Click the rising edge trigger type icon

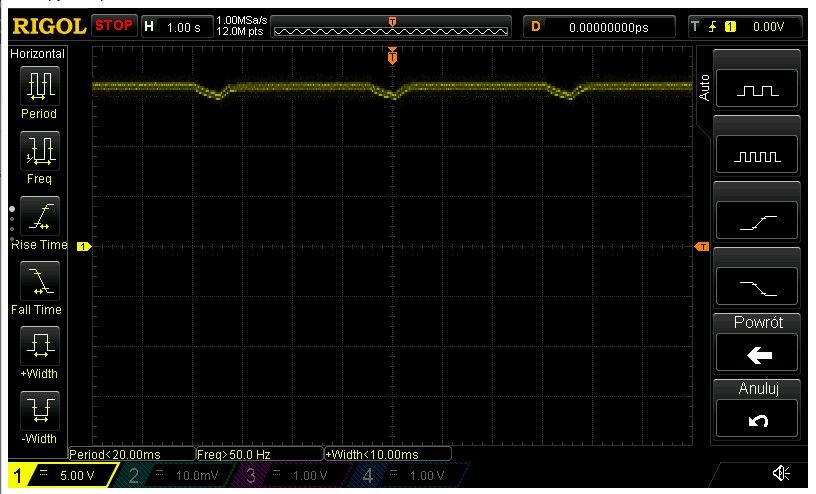[712, 27]
